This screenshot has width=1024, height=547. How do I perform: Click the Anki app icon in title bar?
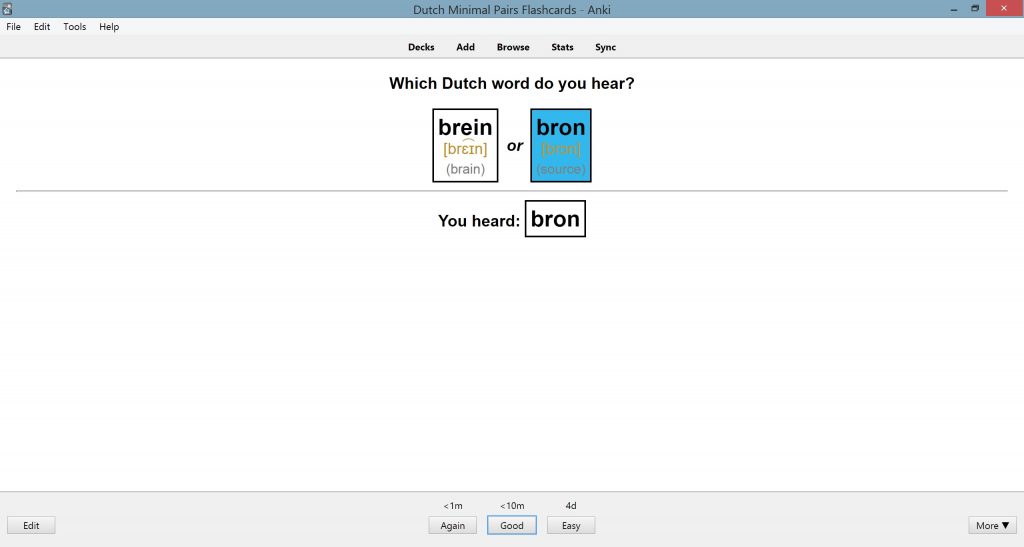click(x=7, y=9)
